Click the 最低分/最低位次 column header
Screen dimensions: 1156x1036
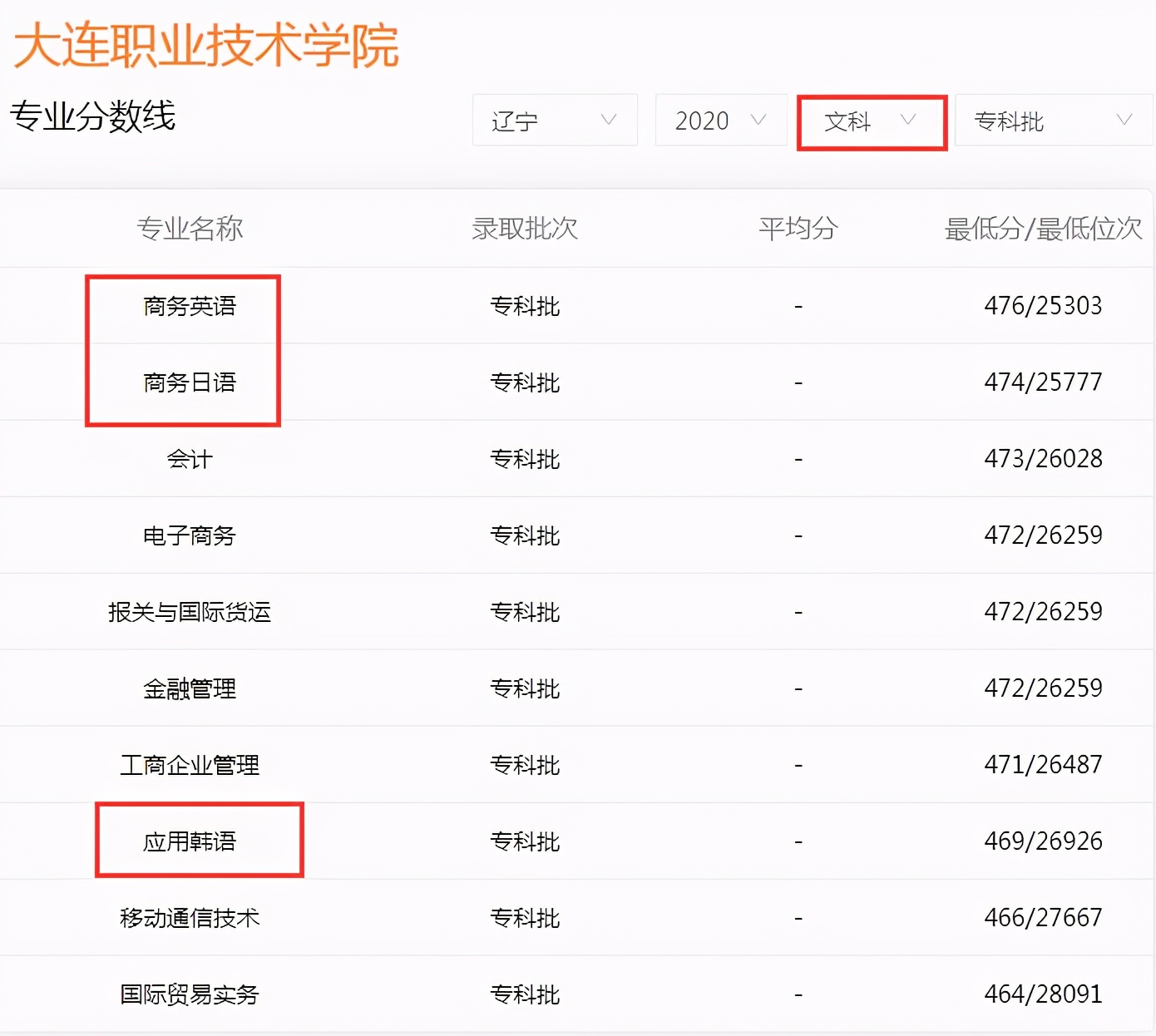[1043, 229]
